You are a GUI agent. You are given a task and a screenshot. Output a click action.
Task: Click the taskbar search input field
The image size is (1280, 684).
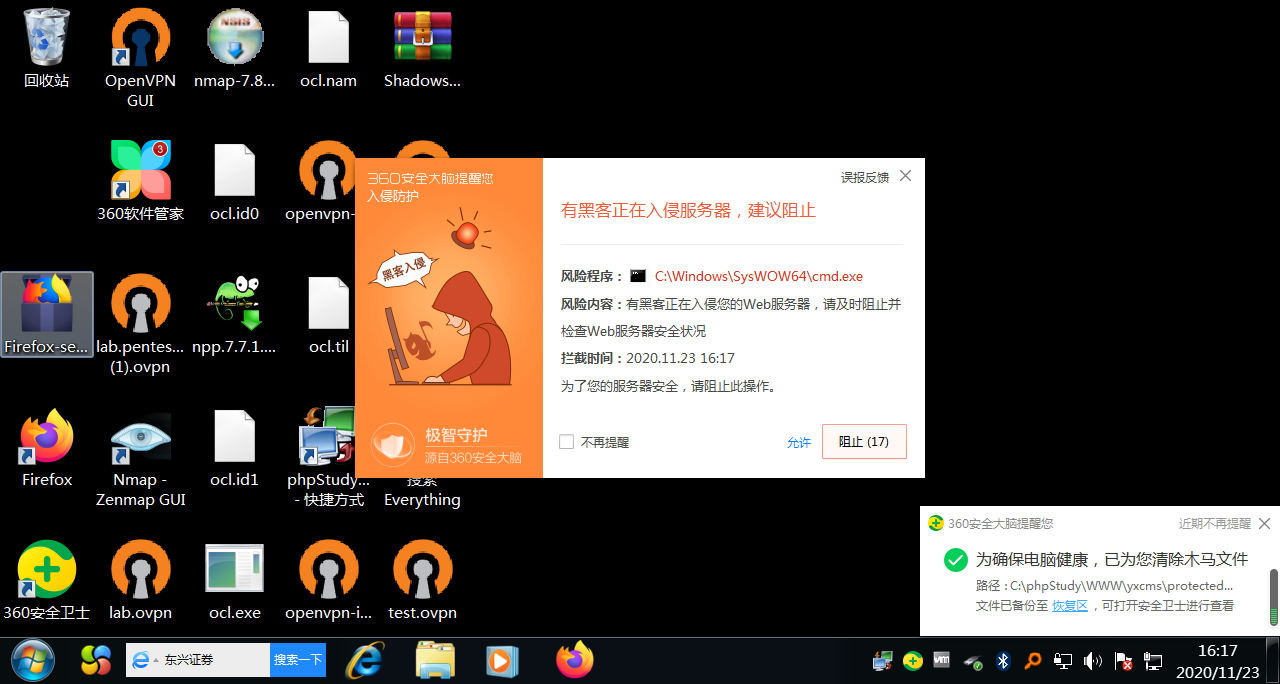(214, 660)
